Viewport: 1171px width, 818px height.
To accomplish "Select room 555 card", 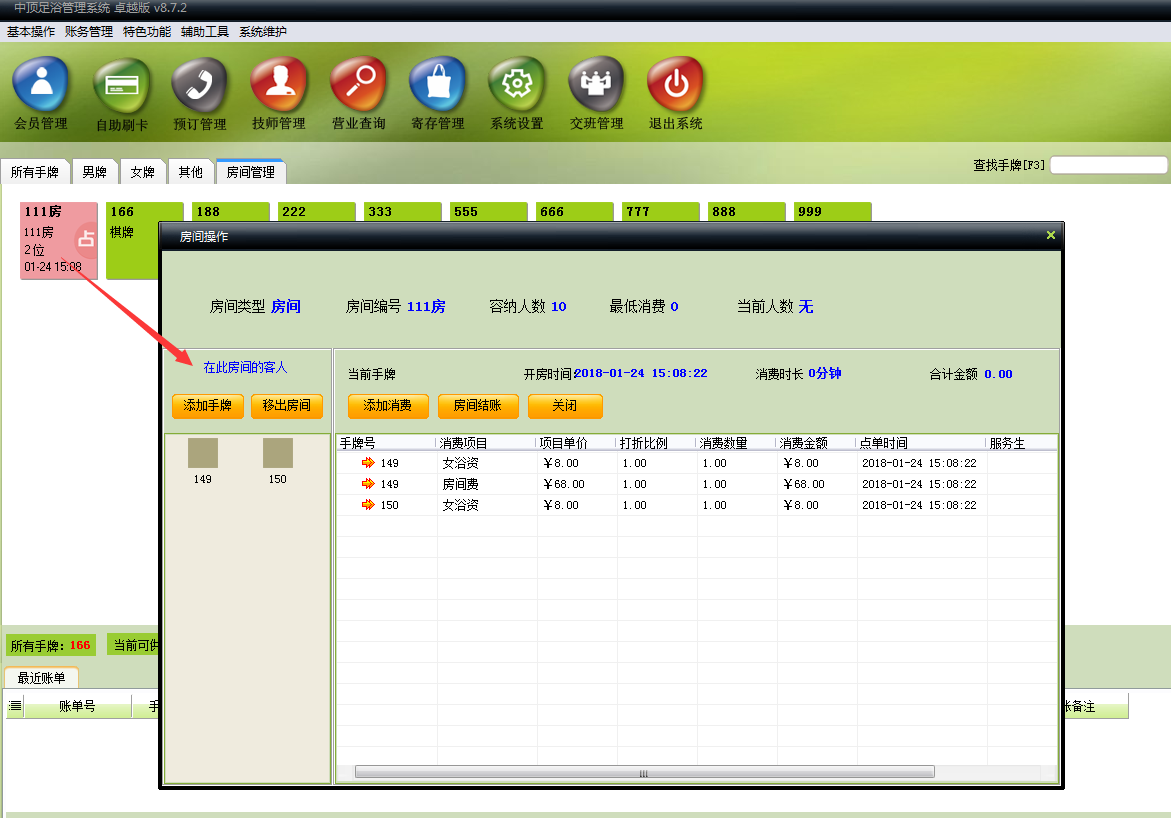I will coord(488,211).
